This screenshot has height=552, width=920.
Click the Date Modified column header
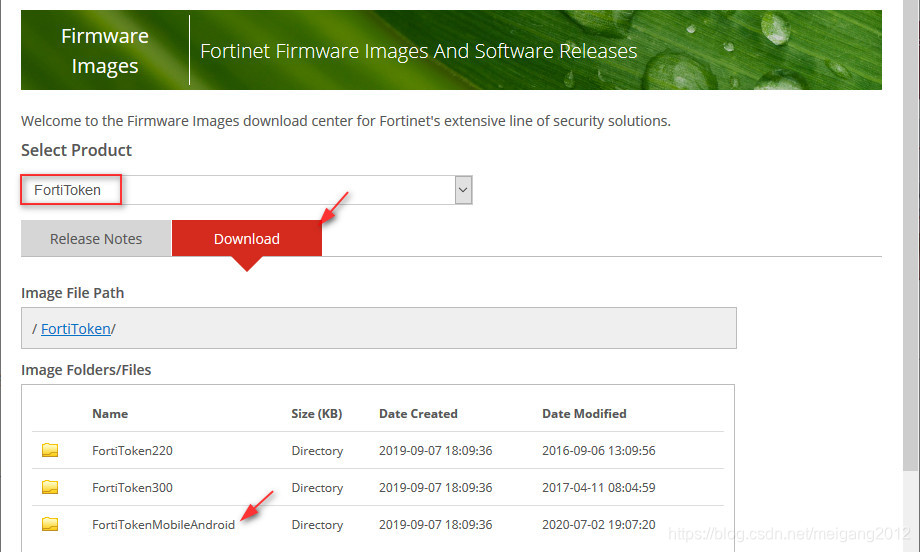click(x=584, y=414)
